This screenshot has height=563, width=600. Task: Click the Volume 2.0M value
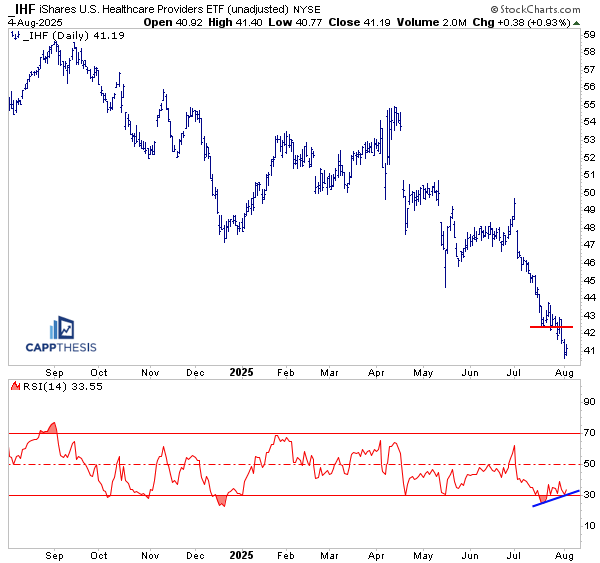pos(431,23)
